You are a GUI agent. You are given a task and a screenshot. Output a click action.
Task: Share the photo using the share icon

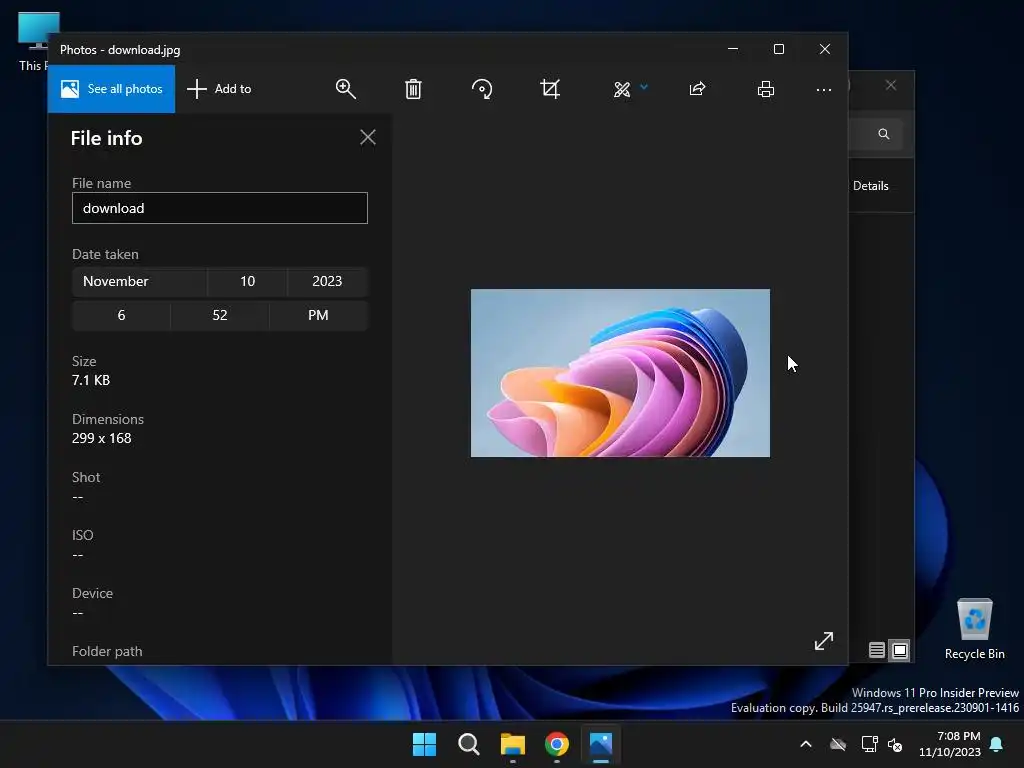pyautogui.click(x=697, y=89)
